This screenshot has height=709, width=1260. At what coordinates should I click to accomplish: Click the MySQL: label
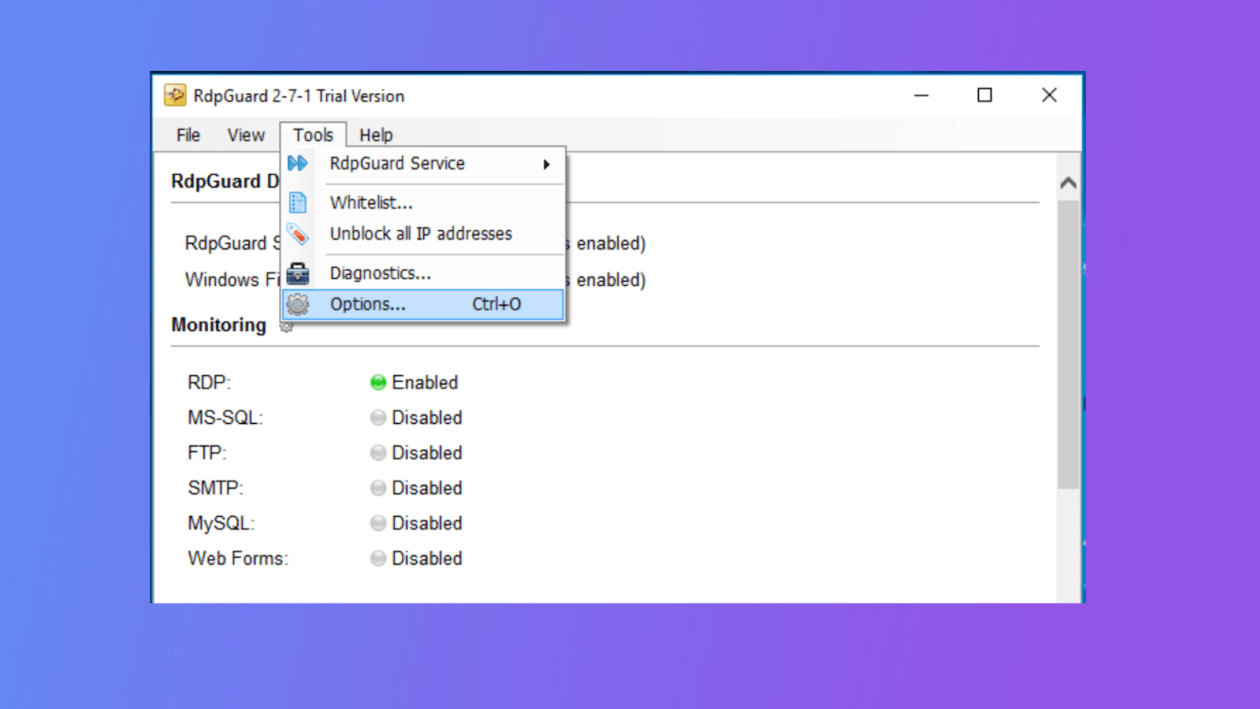point(221,523)
